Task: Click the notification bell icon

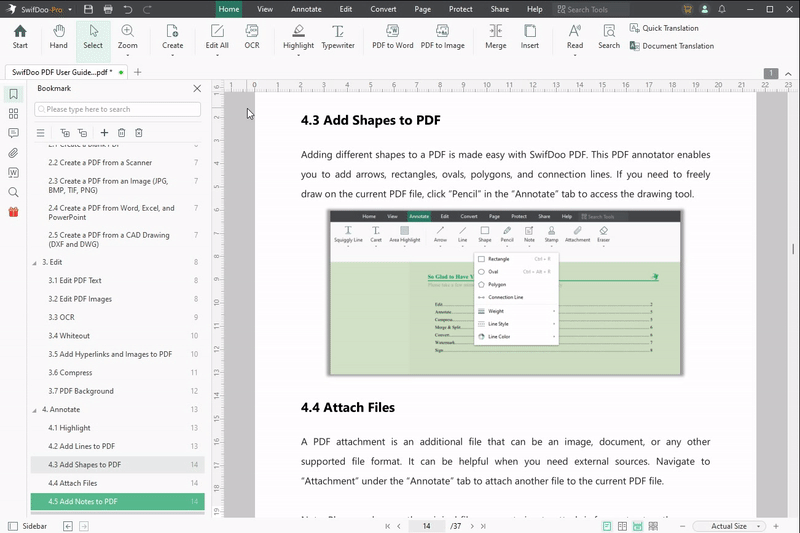Action: (722, 9)
